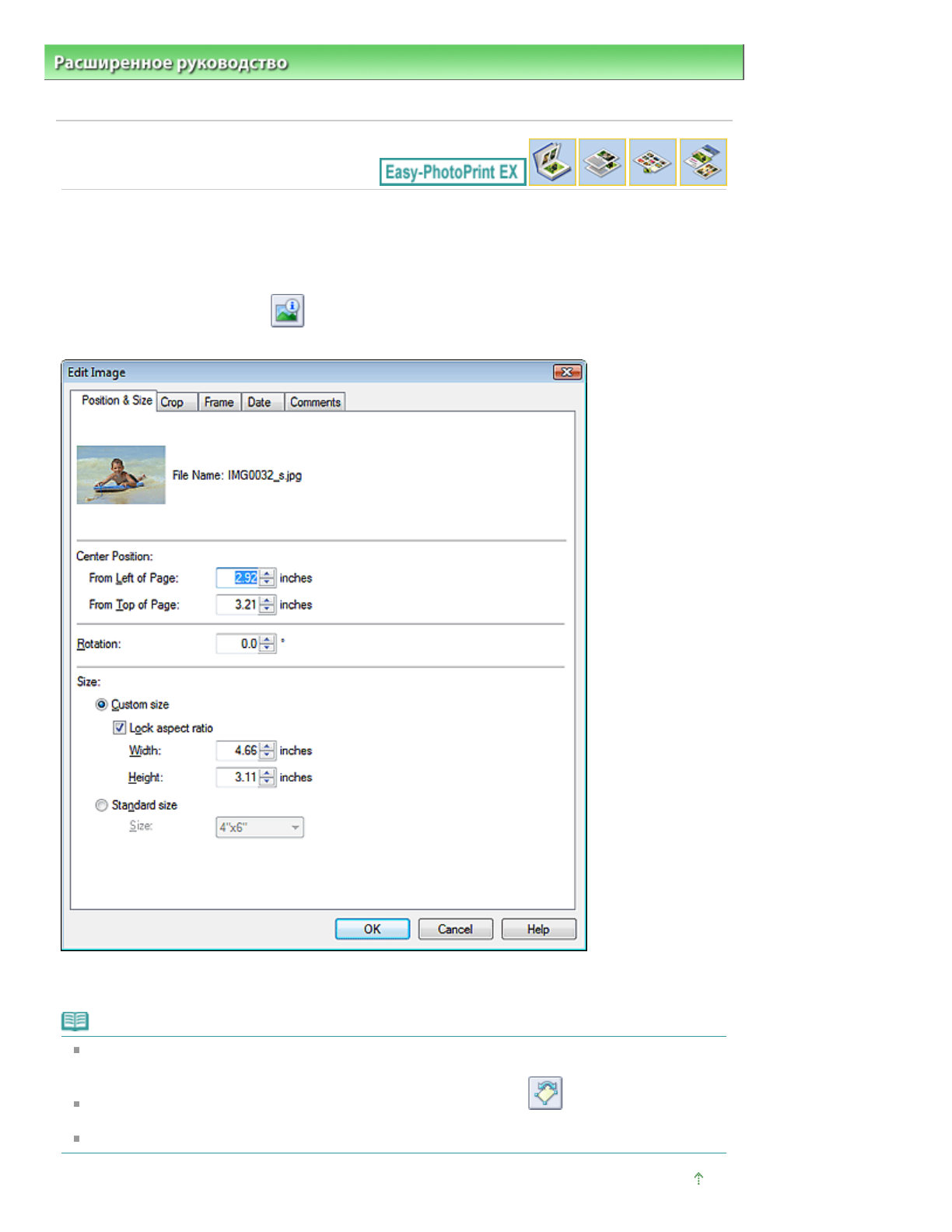
Task: Click the From Left of Page field
Action: [238, 578]
